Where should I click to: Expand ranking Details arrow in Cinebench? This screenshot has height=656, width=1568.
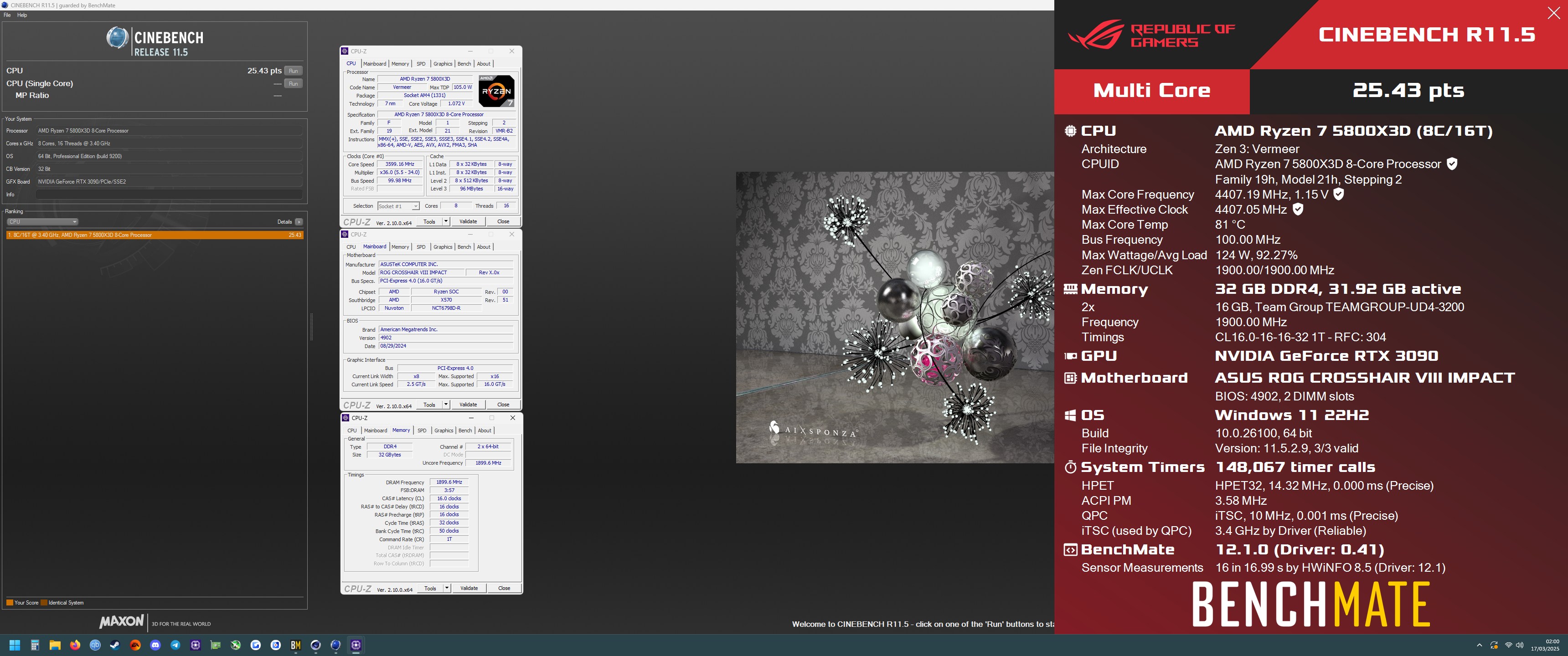point(299,222)
